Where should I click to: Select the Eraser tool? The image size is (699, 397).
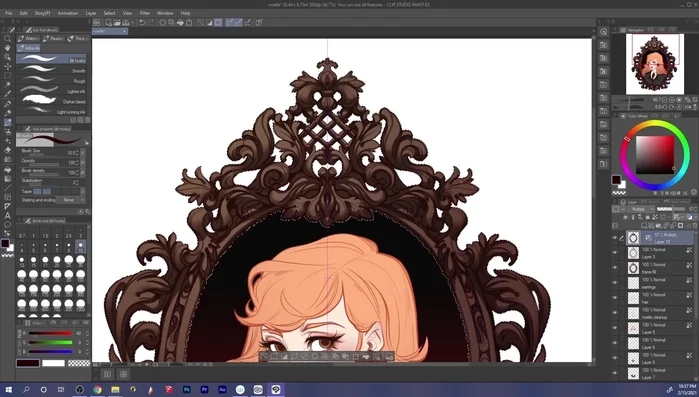point(8,150)
